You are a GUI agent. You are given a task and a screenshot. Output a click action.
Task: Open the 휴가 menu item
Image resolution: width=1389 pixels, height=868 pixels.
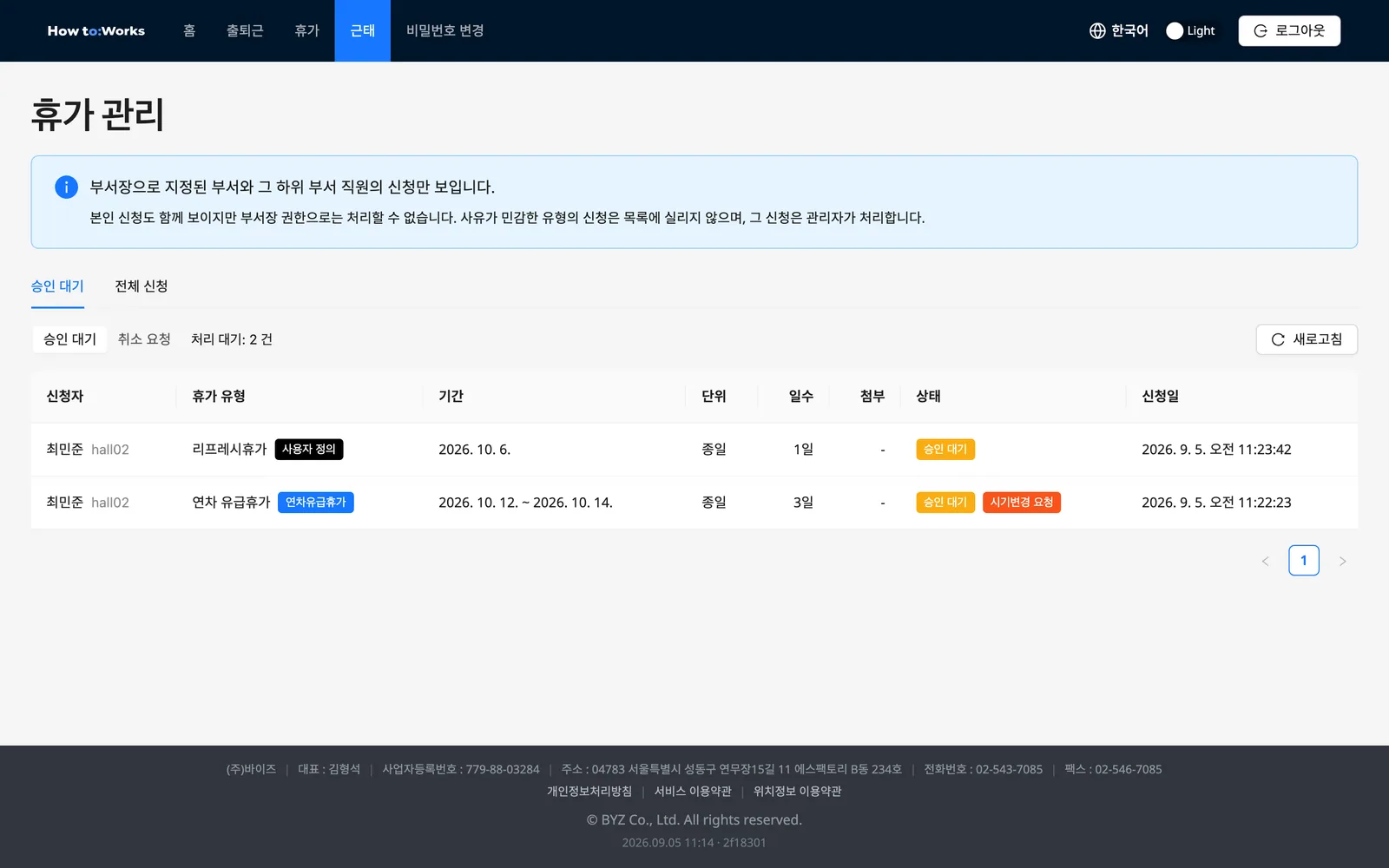pos(306,30)
